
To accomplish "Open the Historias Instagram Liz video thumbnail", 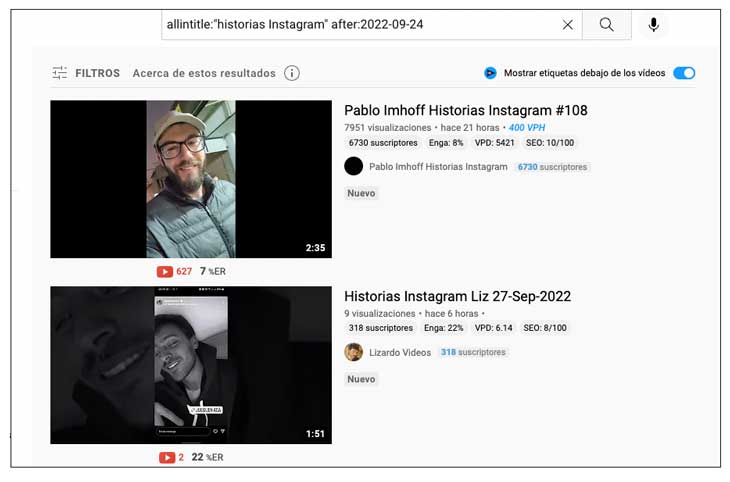I will pyautogui.click(x=191, y=365).
